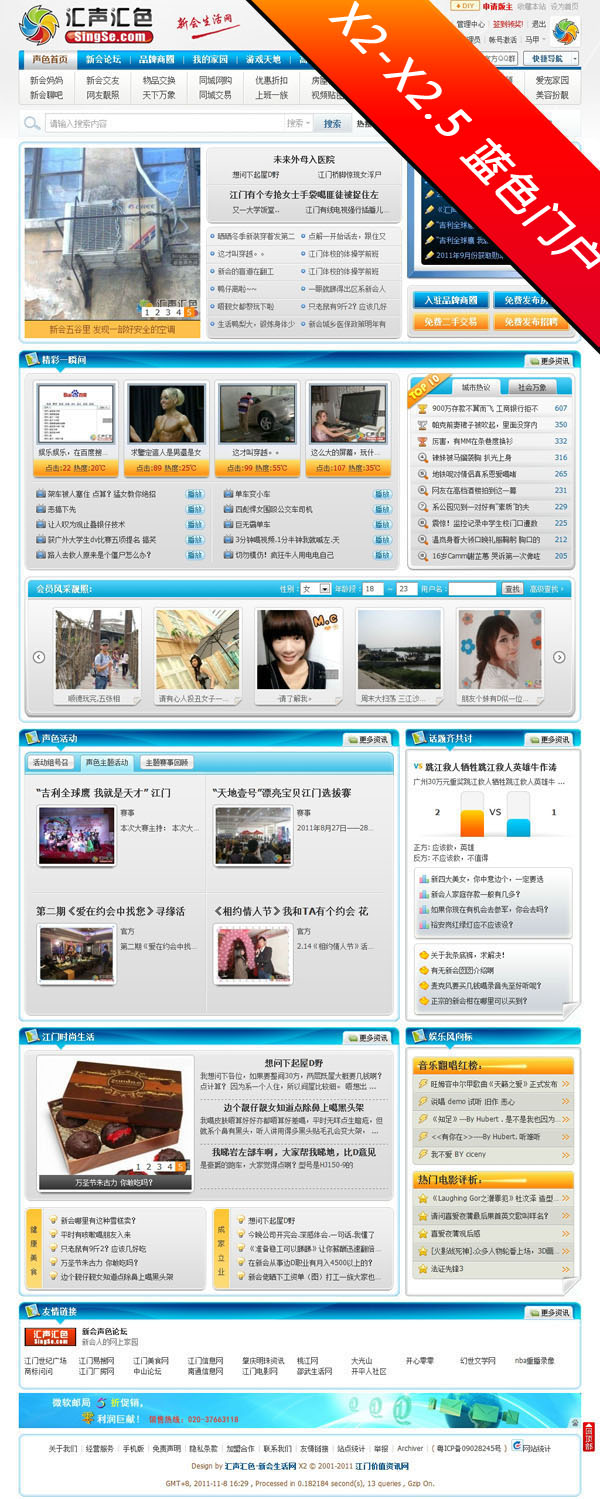Click lightbulb icon beside 新会哪里有这种雪糕卖
This screenshot has width=600, height=1499.
[x=52, y=1220]
